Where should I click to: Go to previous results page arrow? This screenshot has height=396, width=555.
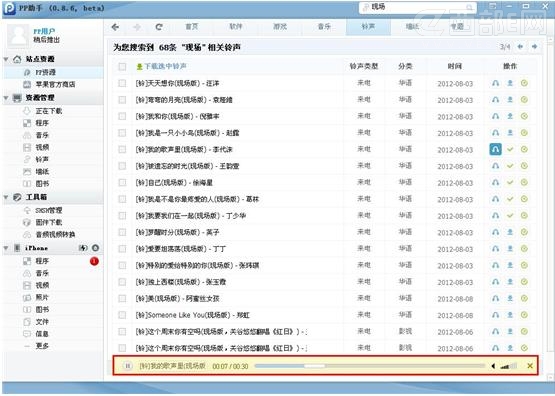pos(520,47)
